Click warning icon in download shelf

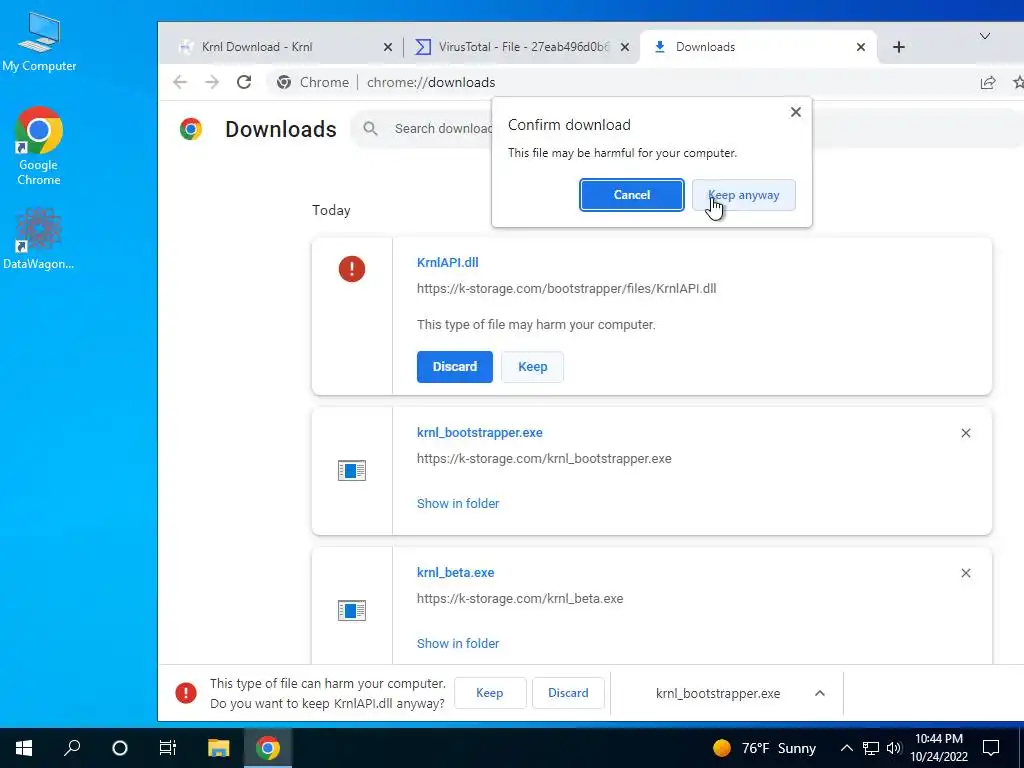click(x=185, y=693)
